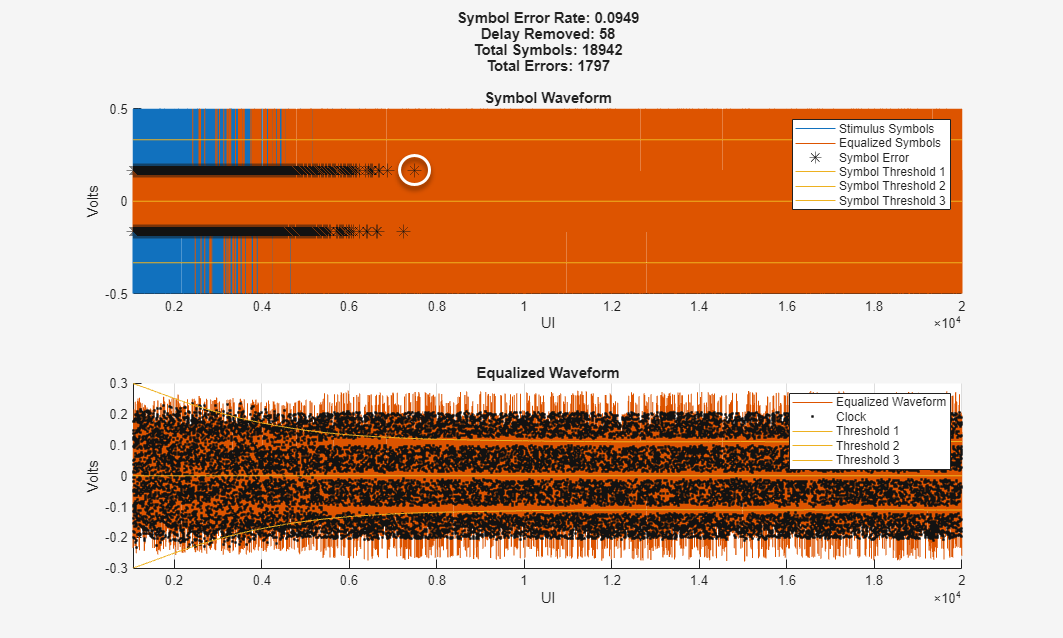This screenshot has height=638, width=1063.
Task: Click the Clock dot legend icon
Action: [812, 417]
